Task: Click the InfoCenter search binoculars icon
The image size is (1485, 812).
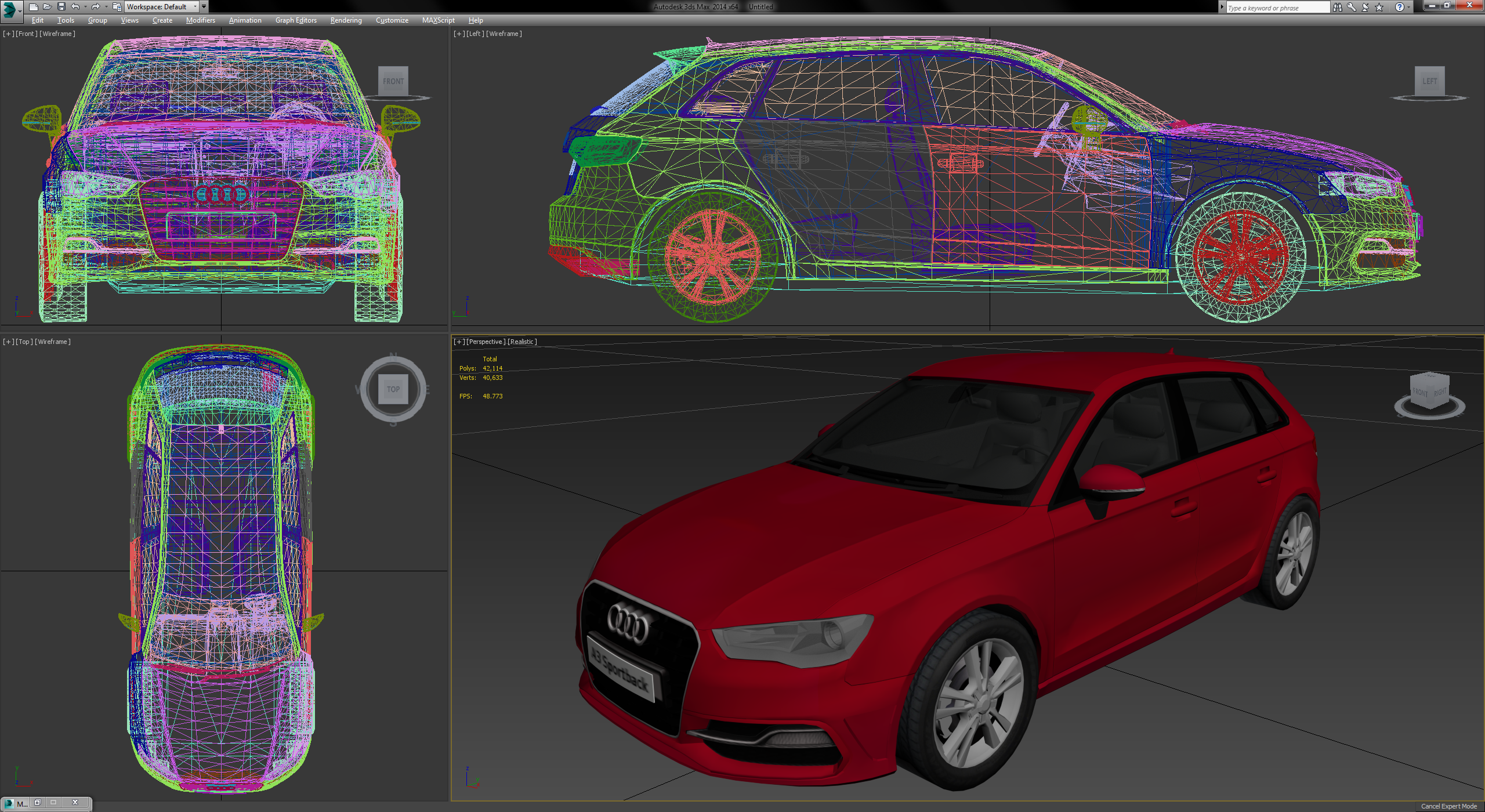Action: [1338, 8]
